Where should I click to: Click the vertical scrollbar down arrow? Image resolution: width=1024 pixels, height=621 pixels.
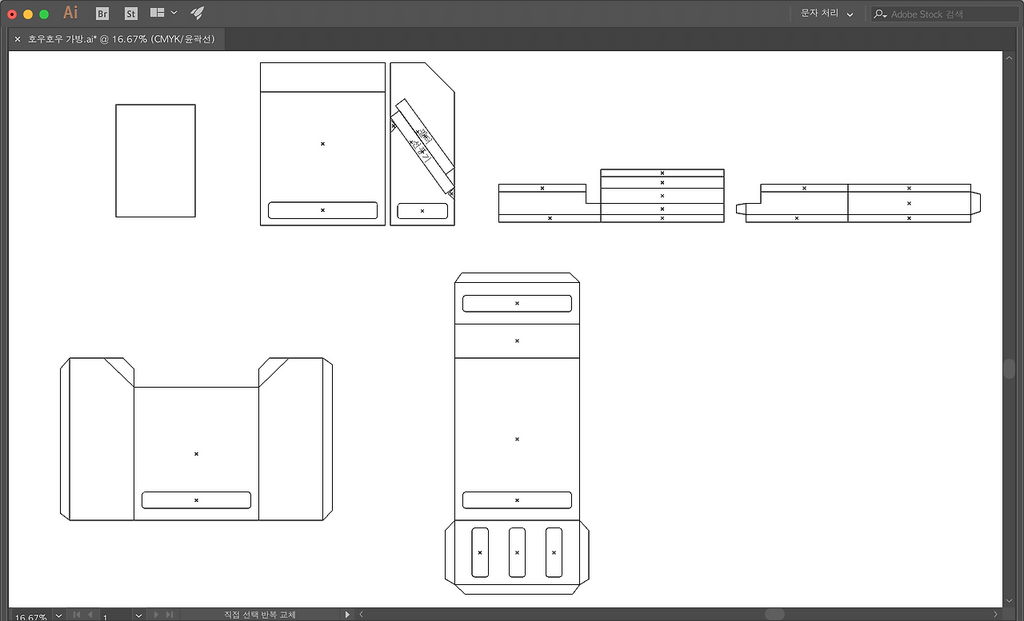click(1010, 601)
